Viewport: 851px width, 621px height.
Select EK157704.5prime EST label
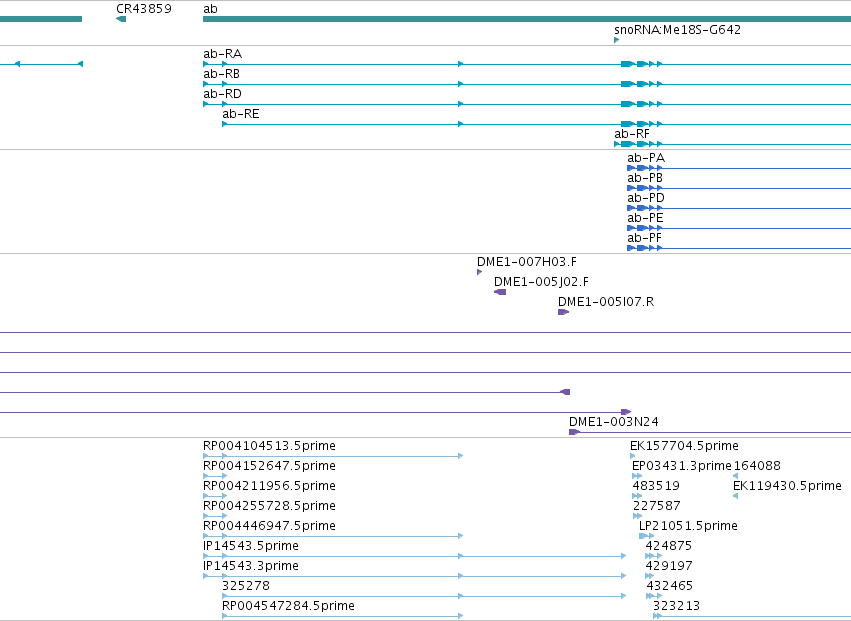(x=684, y=446)
